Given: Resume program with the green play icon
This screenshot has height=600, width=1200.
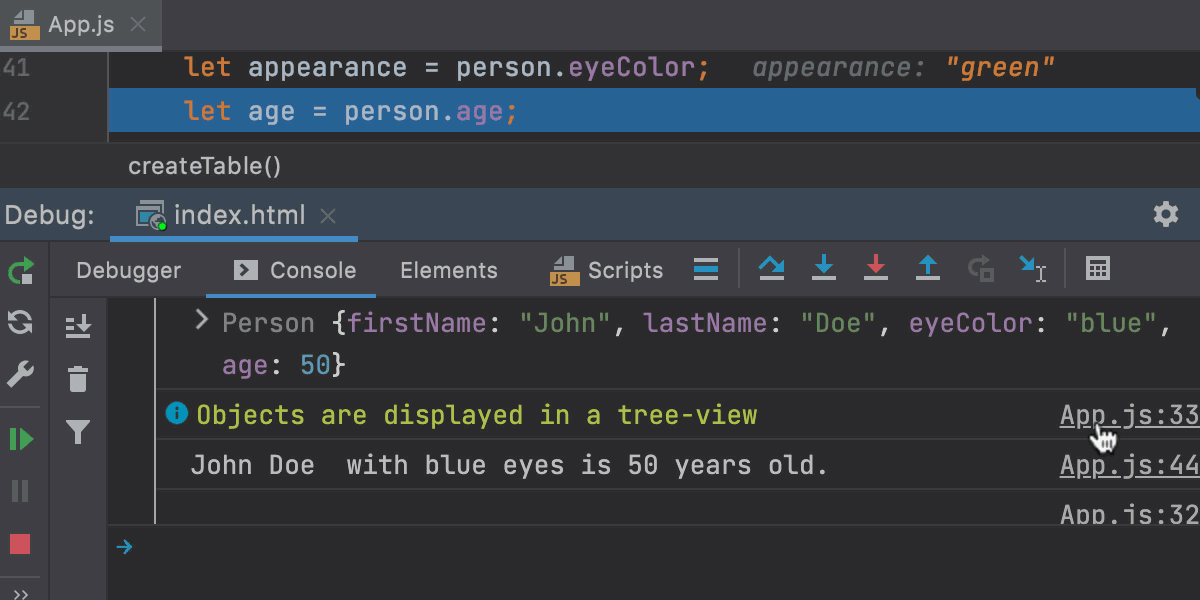Looking at the screenshot, I should pyautogui.click(x=20, y=438).
